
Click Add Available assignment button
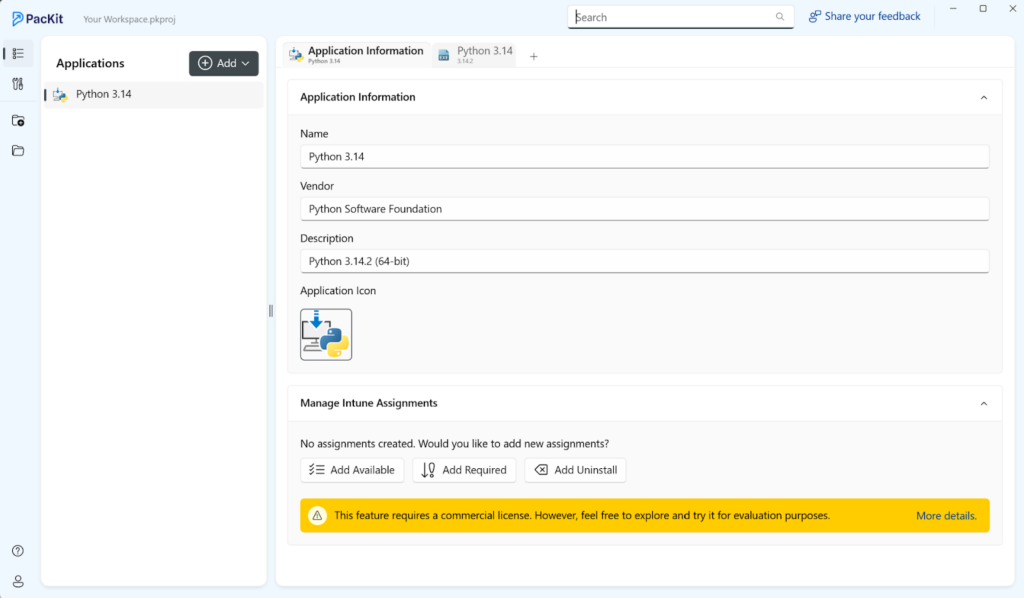click(352, 469)
